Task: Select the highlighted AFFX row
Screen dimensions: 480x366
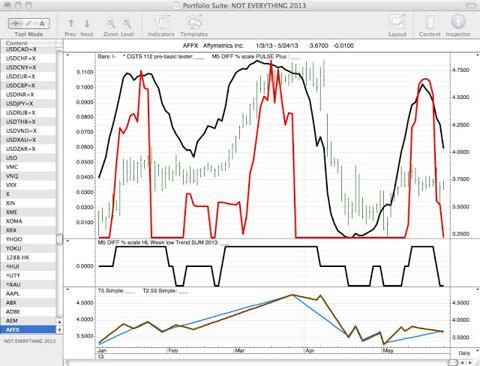Action: pyautogui.click(x=28, y=330)
